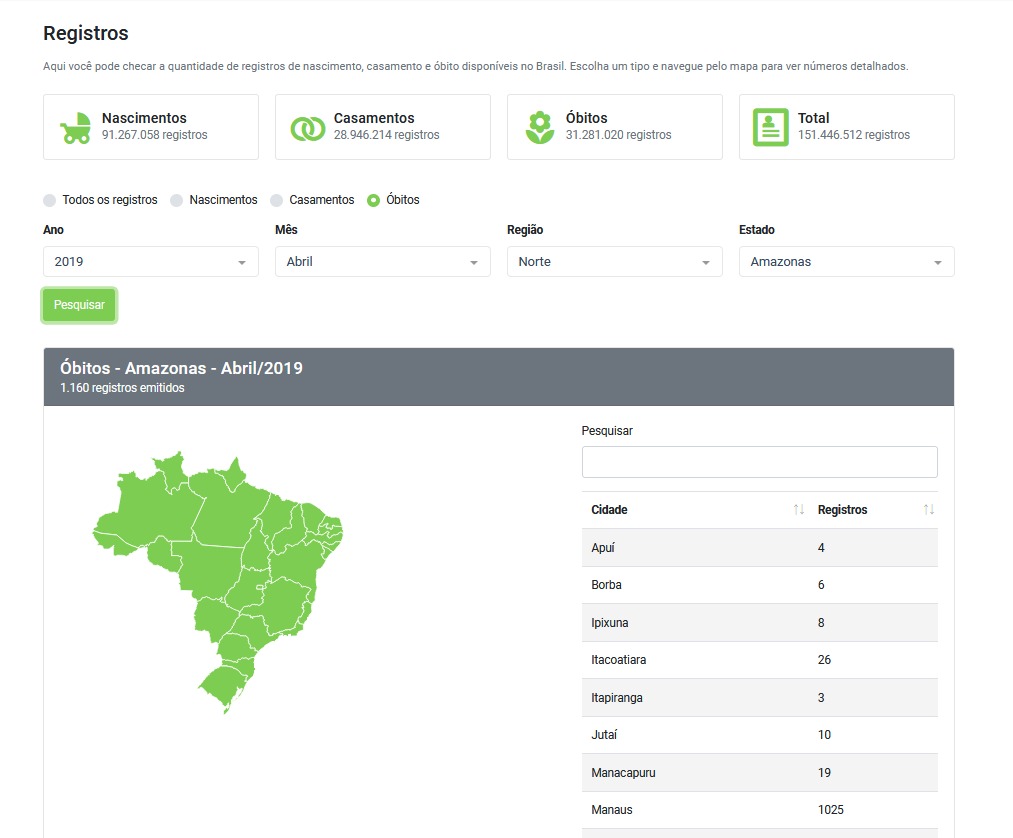Select the Manaus table row
Screen dimensions: 1013x838
[x=759, y=810]
